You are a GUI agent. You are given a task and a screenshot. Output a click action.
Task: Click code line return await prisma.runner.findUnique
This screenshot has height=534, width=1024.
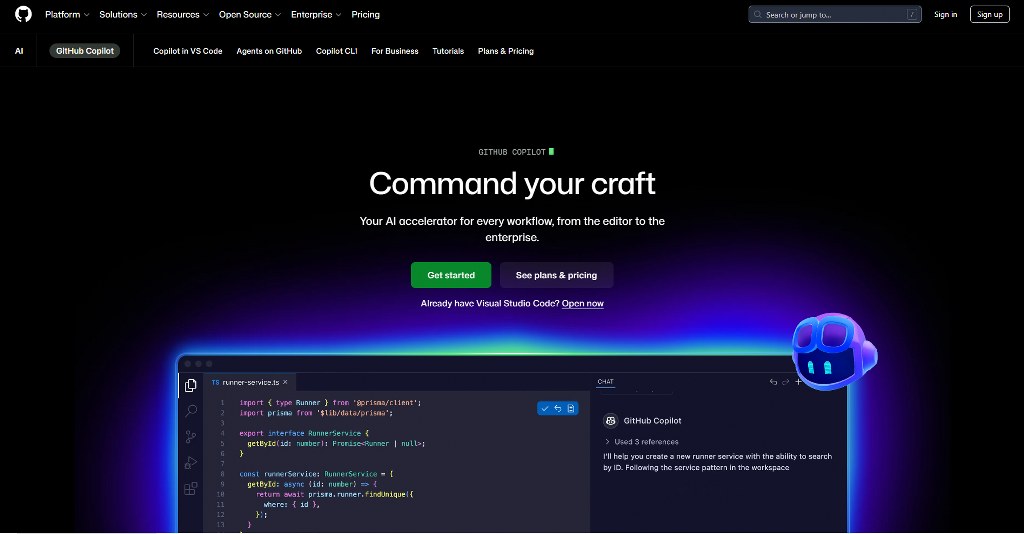(334, 494)
